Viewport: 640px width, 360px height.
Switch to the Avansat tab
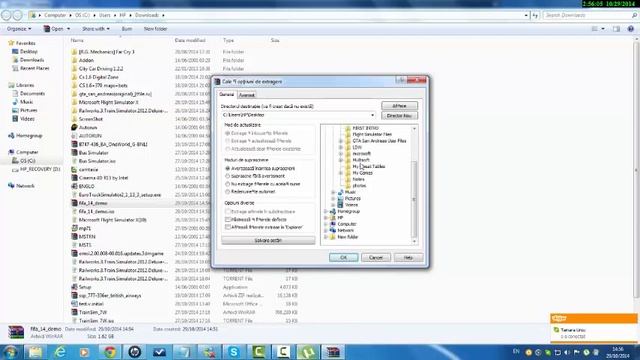pos(247,95)
